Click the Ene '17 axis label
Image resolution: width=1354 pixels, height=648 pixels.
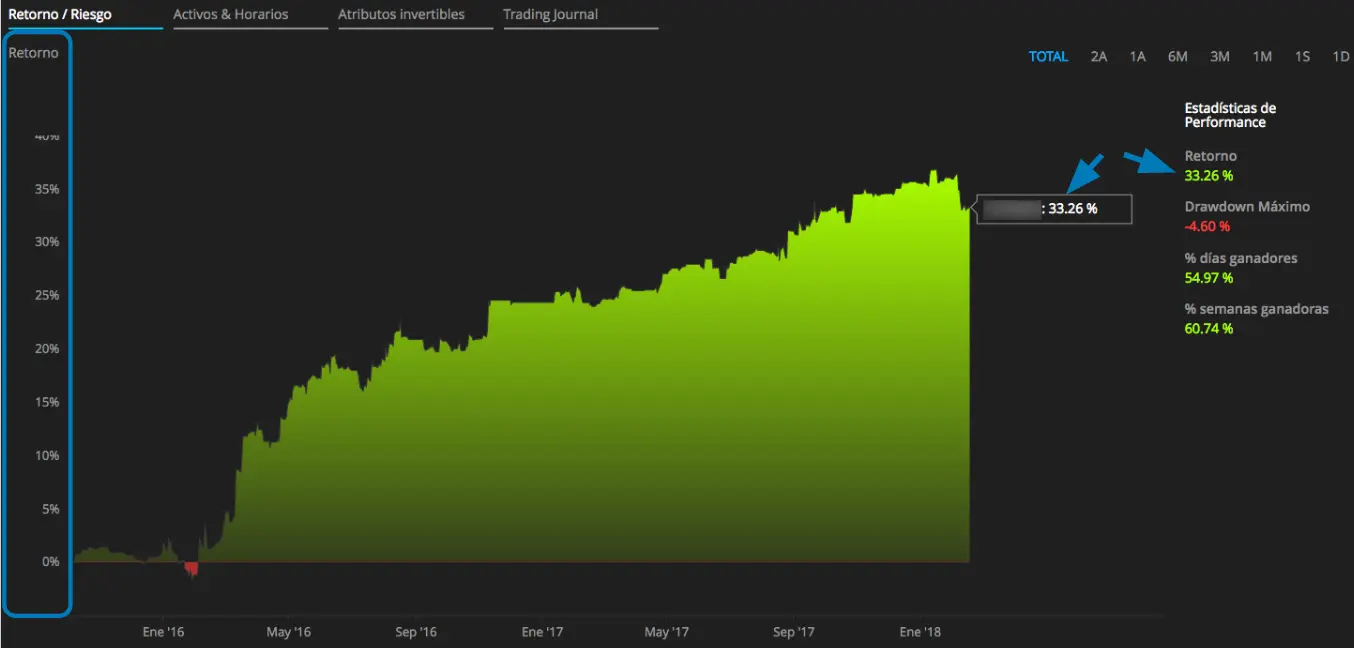pyautogui.click(x=542, y=632)
